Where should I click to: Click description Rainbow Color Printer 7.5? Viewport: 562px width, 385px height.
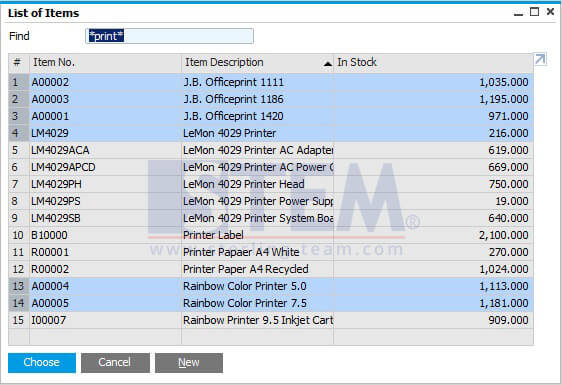click(x=245, y=303)
